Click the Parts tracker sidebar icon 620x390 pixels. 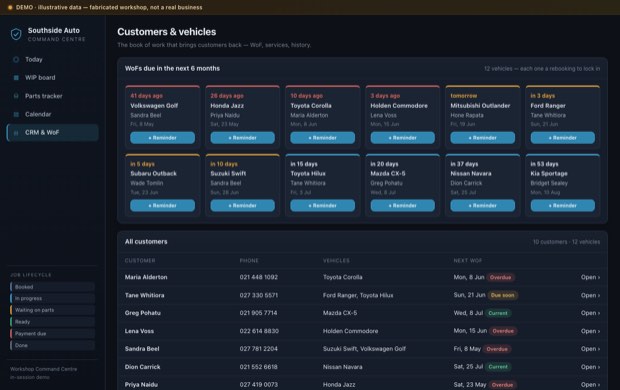16,96
